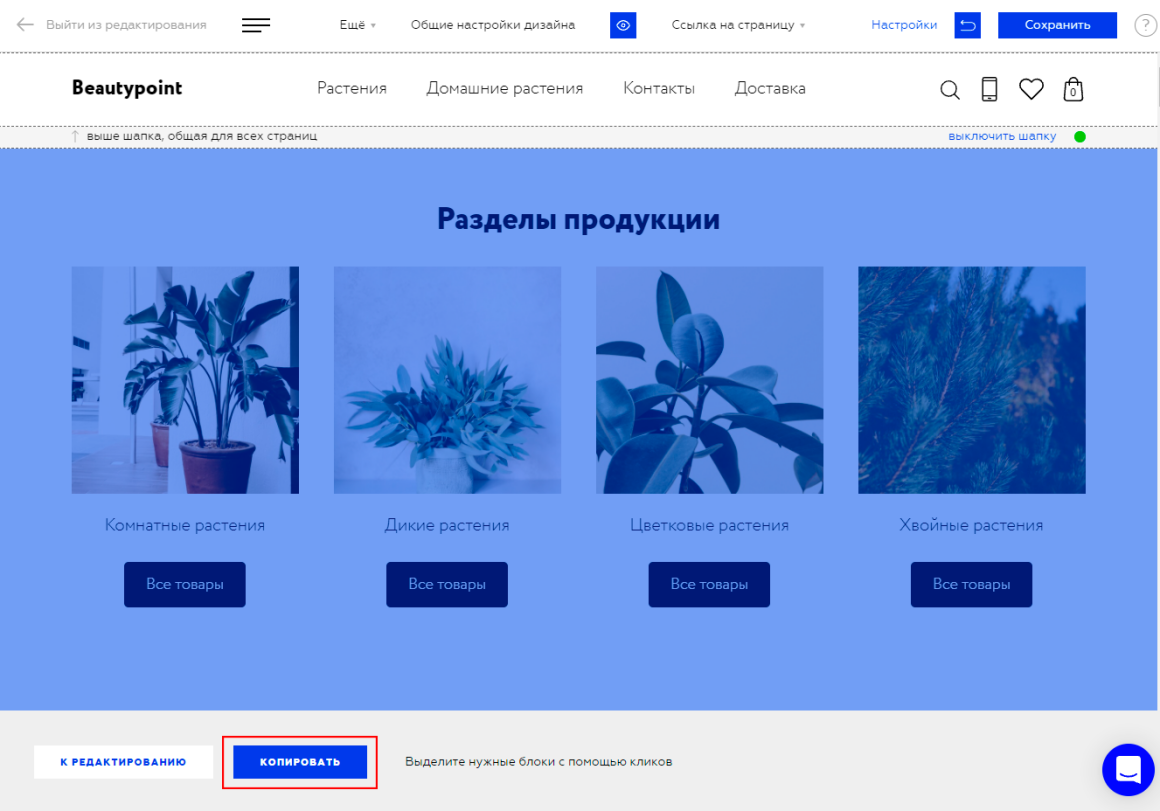Image resolution: width=1160 pixels, height=811 pixels.
Task: Toggle the green header status indicator
Action: [1080, 136]
